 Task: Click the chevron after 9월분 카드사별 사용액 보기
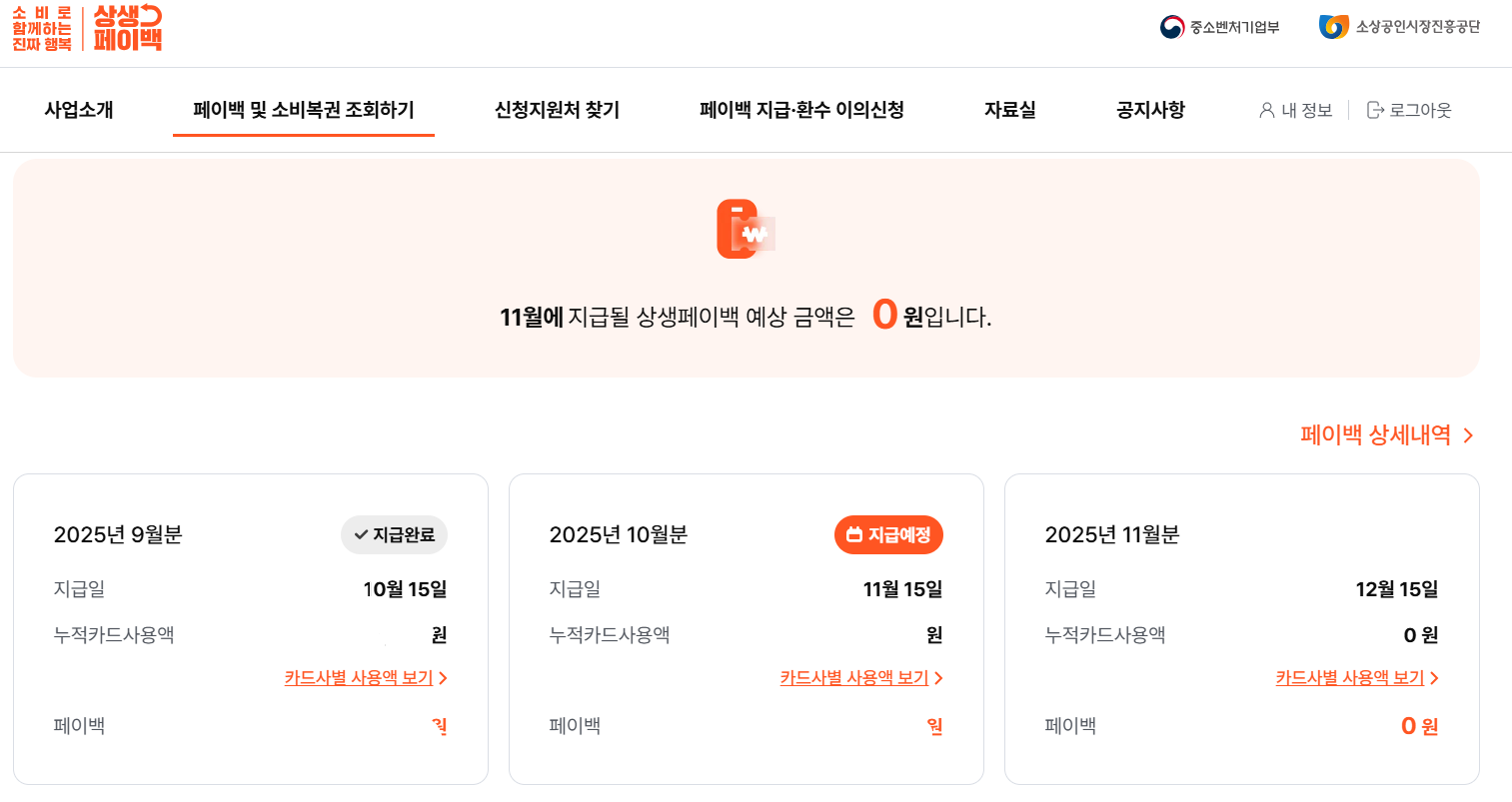443,678
